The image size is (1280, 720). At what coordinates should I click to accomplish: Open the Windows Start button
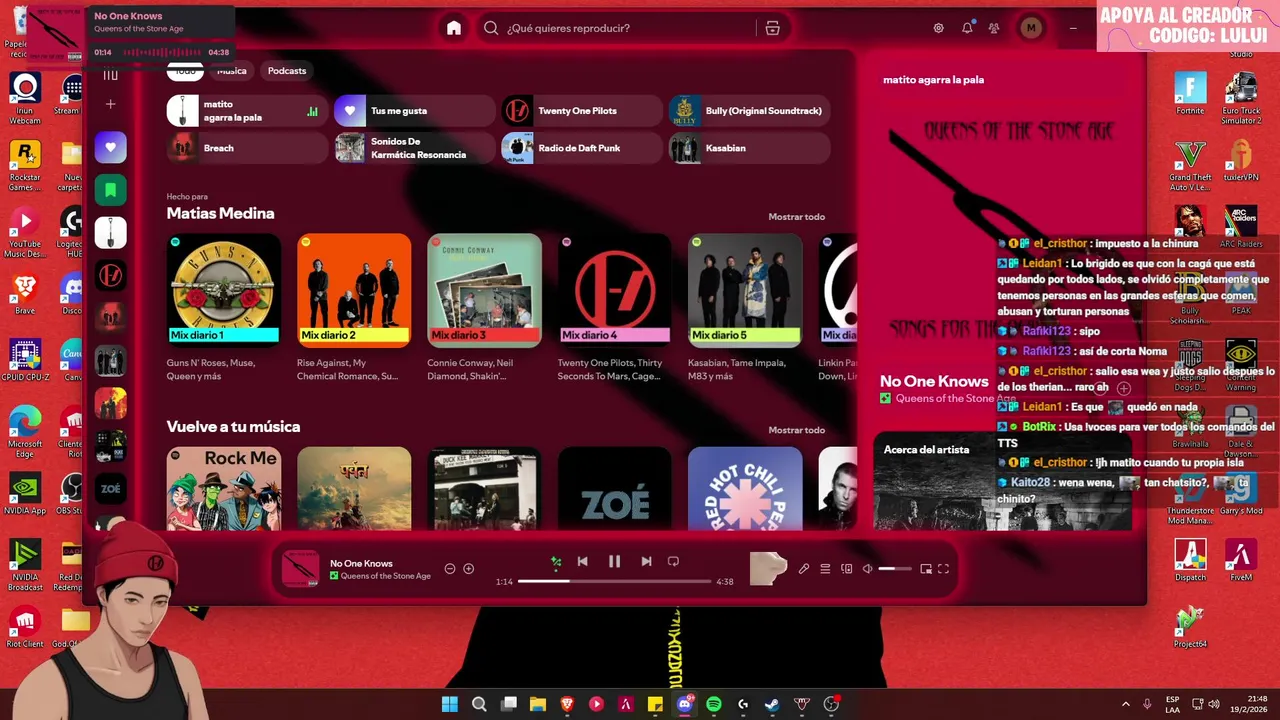click(450, 704)
